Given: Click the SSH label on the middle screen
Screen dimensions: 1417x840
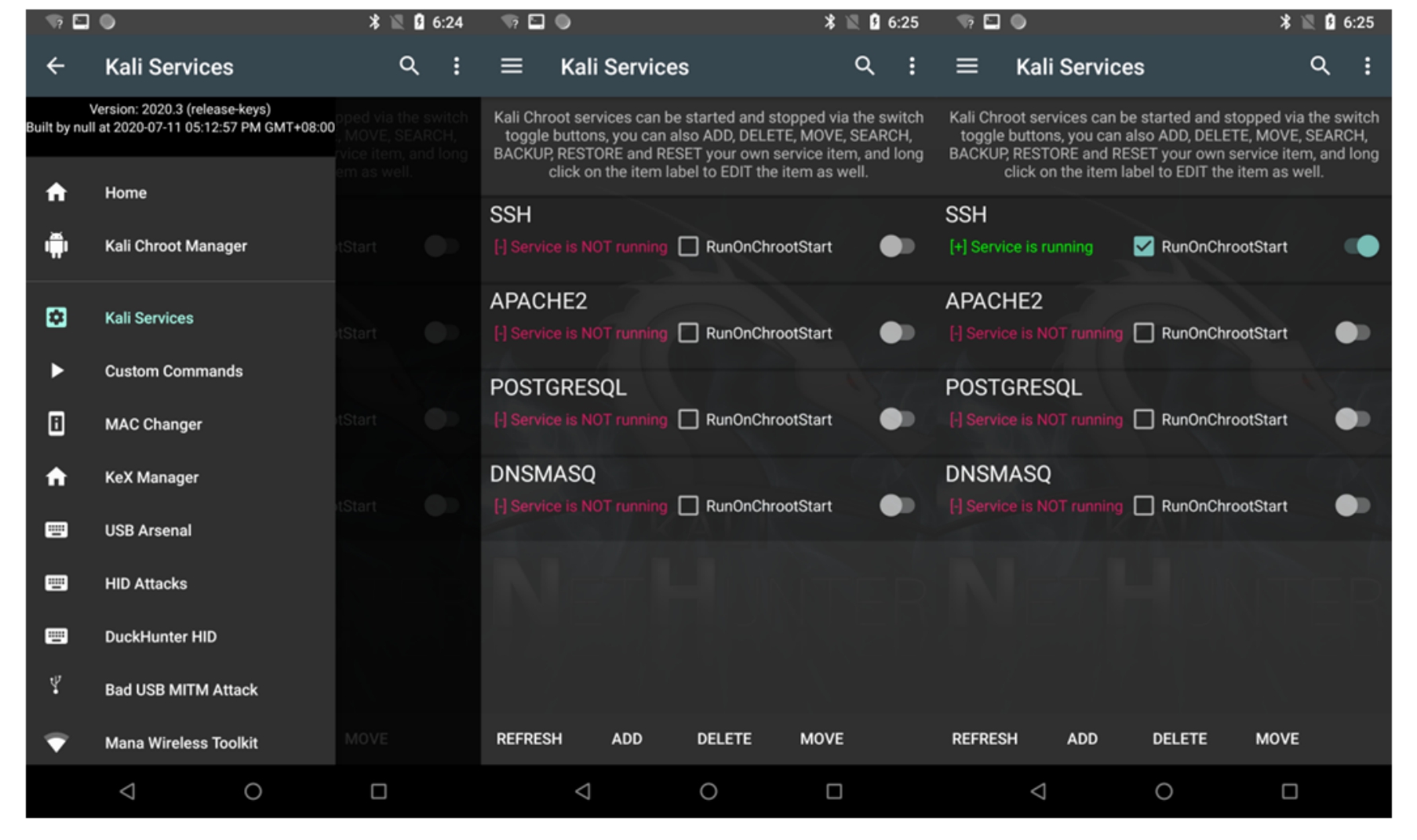Looking at the screenshot, I should (511, 214).
